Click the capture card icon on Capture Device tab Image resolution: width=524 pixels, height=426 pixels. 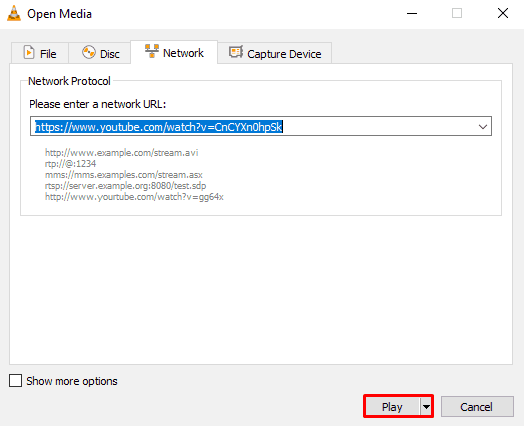pyautogui.click(x=236, y=52)
